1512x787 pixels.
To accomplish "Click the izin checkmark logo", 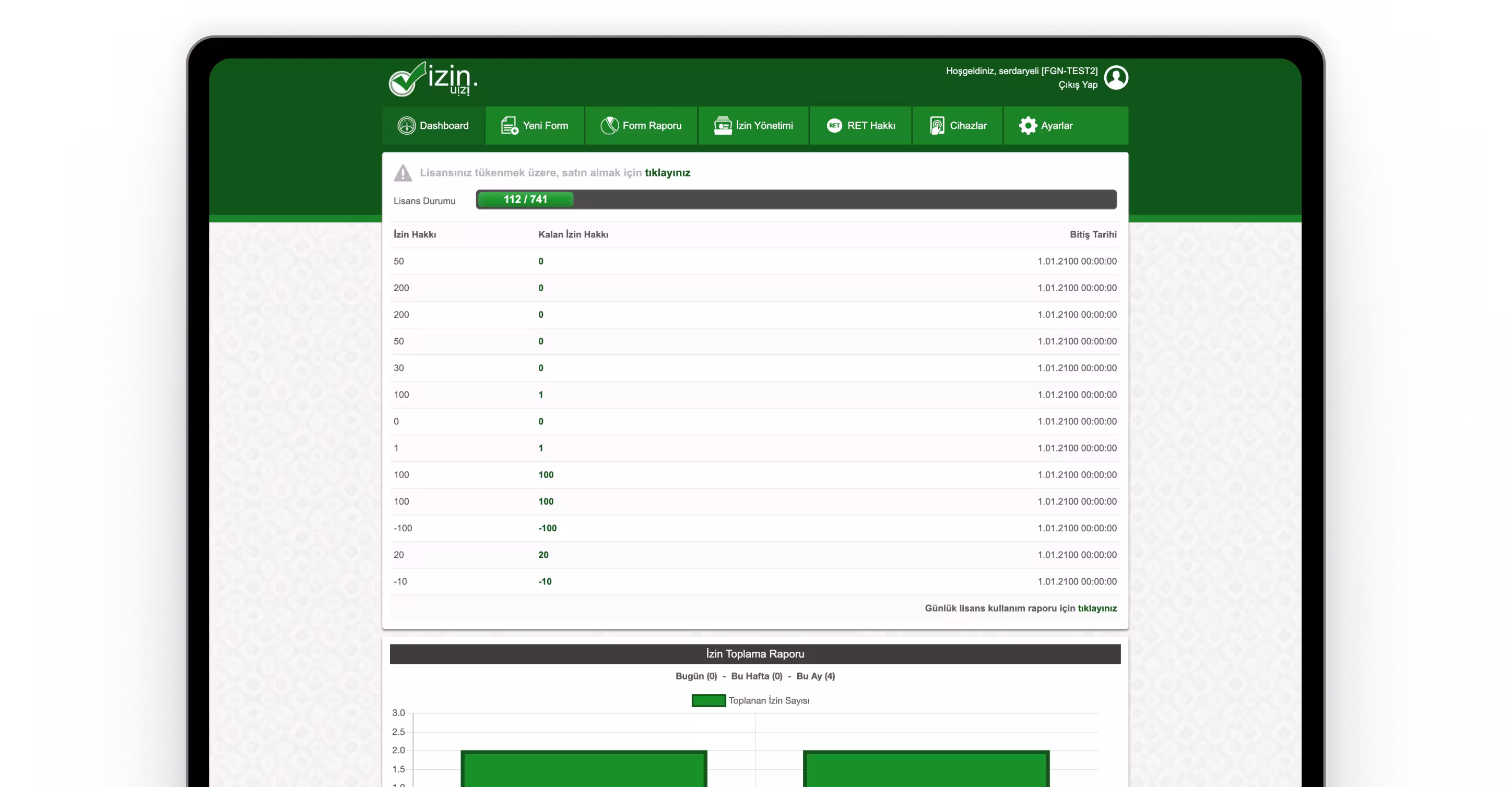I will coord(433,79).
